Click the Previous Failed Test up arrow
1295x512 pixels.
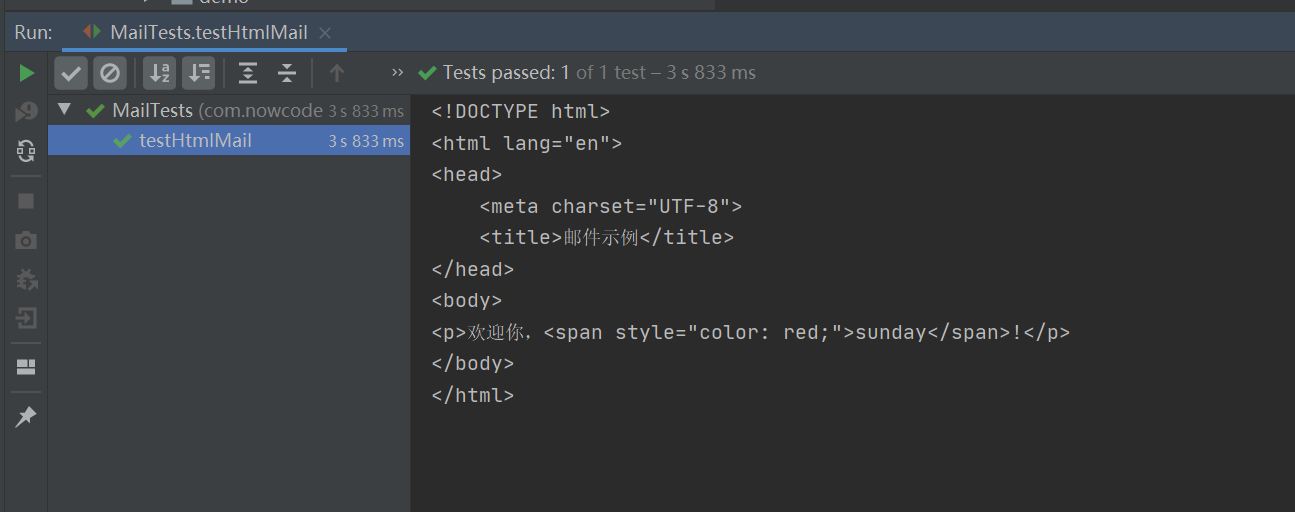click(337, 73)
